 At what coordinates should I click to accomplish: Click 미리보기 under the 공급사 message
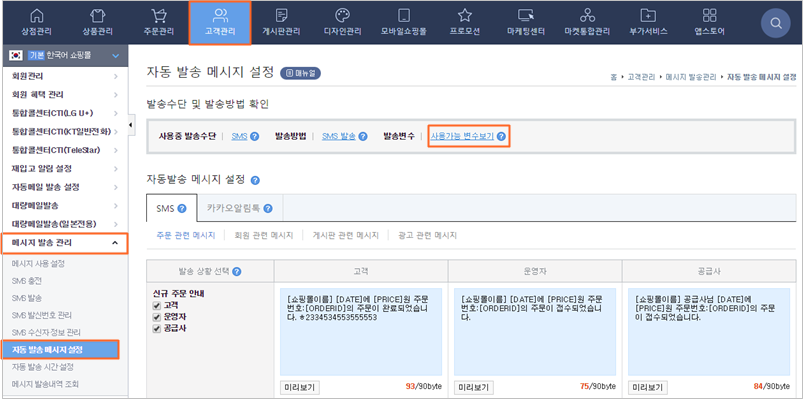648,387
